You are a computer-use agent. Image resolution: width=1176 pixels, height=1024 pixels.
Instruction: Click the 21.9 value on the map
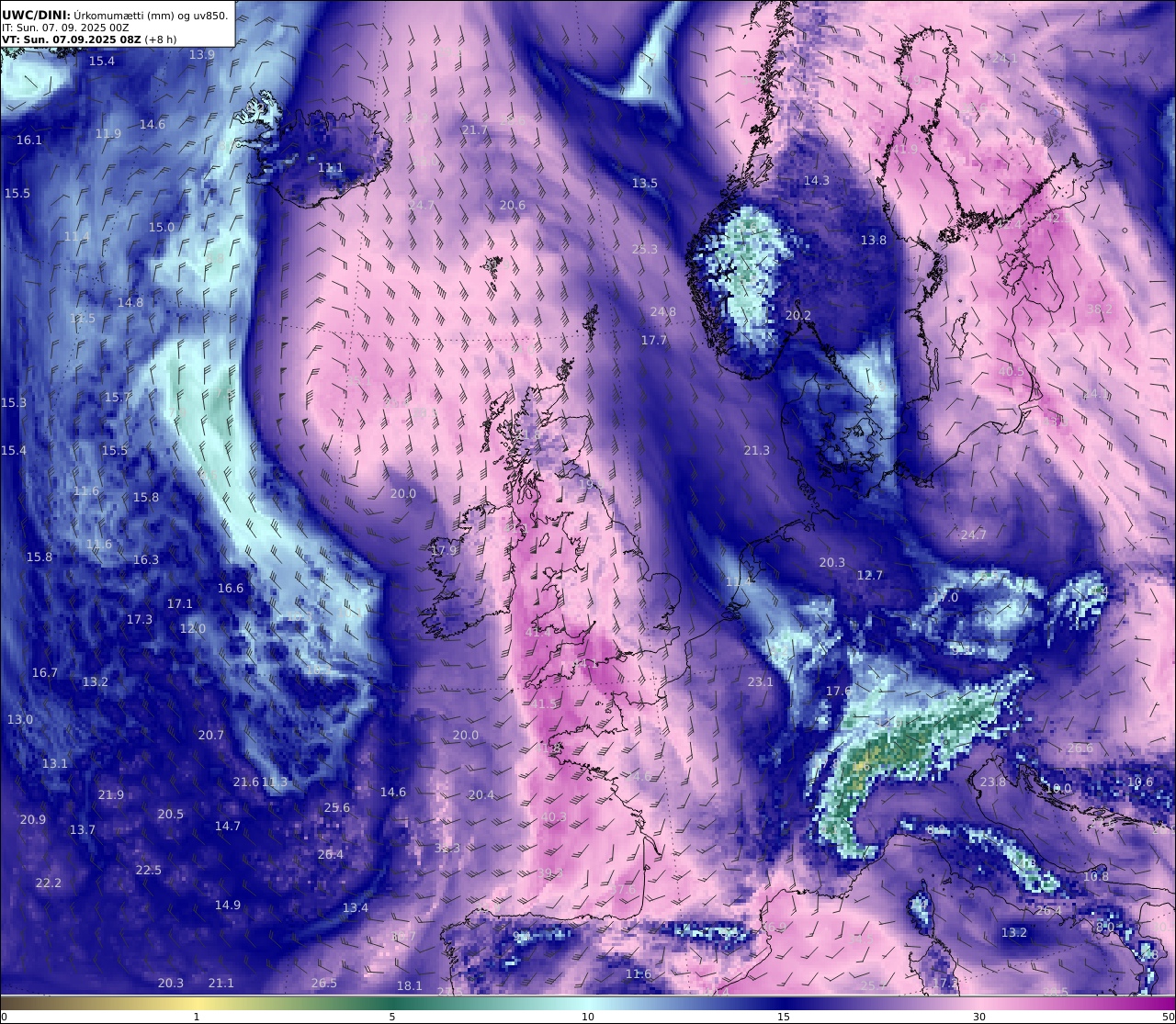[x=111, y=794]
